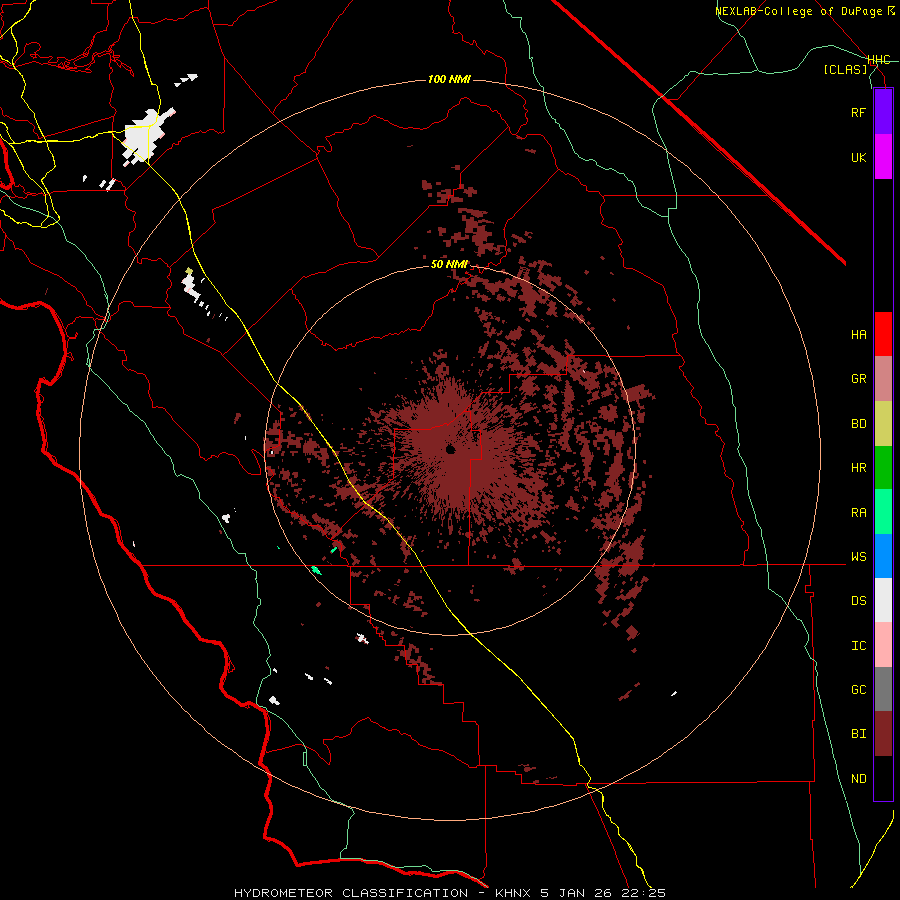Click the GC gray legend swatch
This screenshot has width=900, height=900.
coord(883,689)
